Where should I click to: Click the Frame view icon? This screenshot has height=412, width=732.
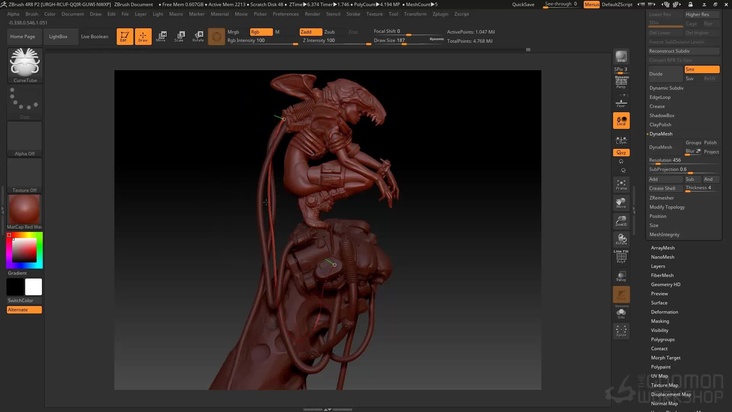621,184
